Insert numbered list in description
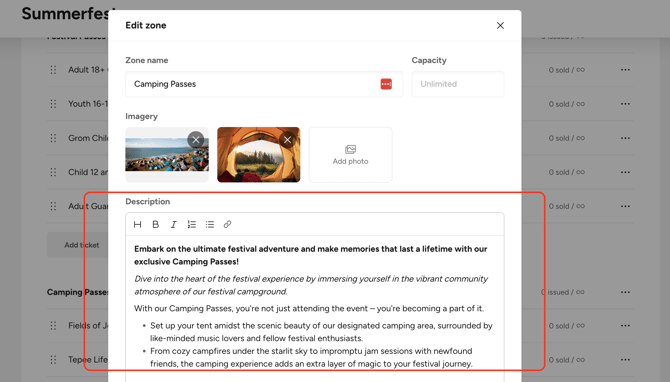 [x=191, y=224]
